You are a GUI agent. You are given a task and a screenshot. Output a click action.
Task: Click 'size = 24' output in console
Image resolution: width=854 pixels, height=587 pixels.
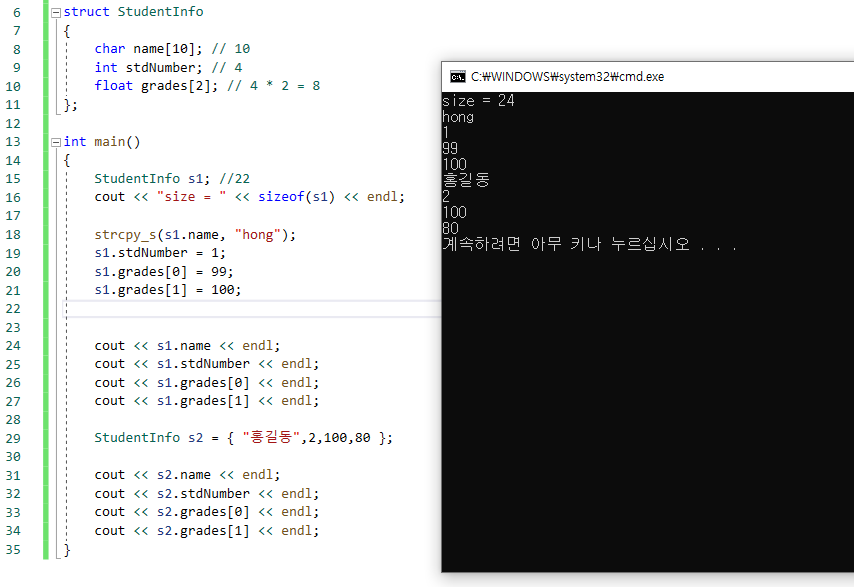[478, 101]
